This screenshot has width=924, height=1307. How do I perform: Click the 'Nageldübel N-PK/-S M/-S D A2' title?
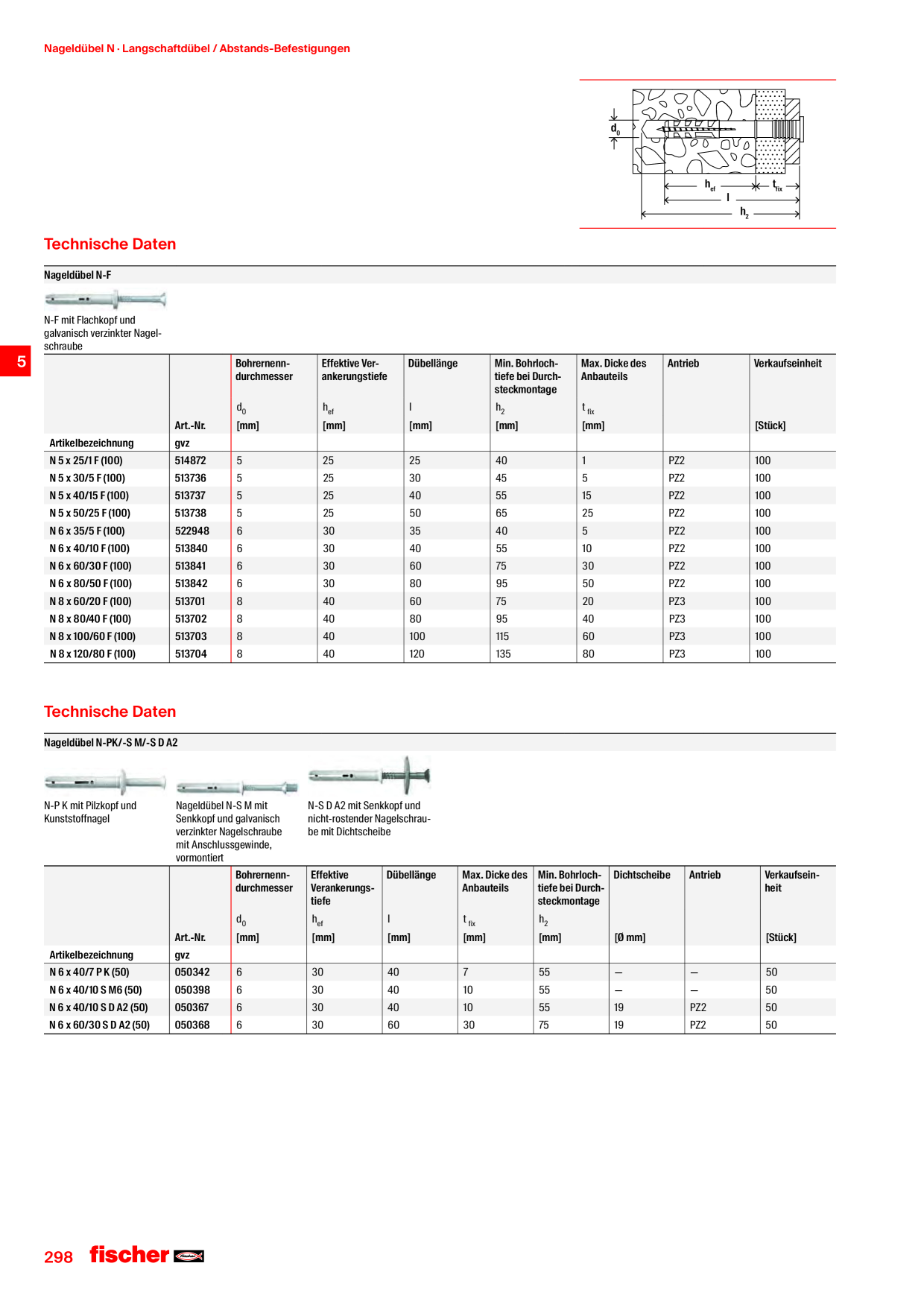coord(110,742)
